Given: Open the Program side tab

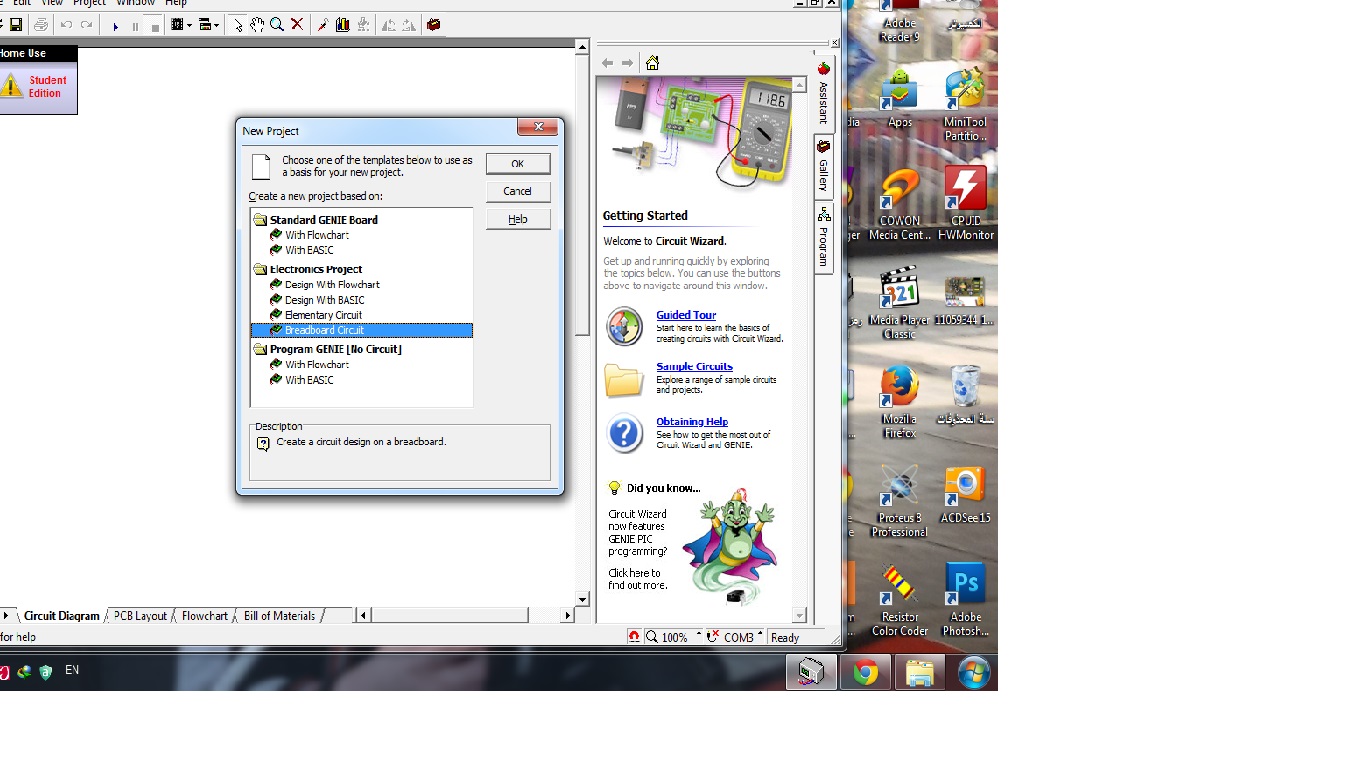Looking at the screenshot, I should (824, 237).
